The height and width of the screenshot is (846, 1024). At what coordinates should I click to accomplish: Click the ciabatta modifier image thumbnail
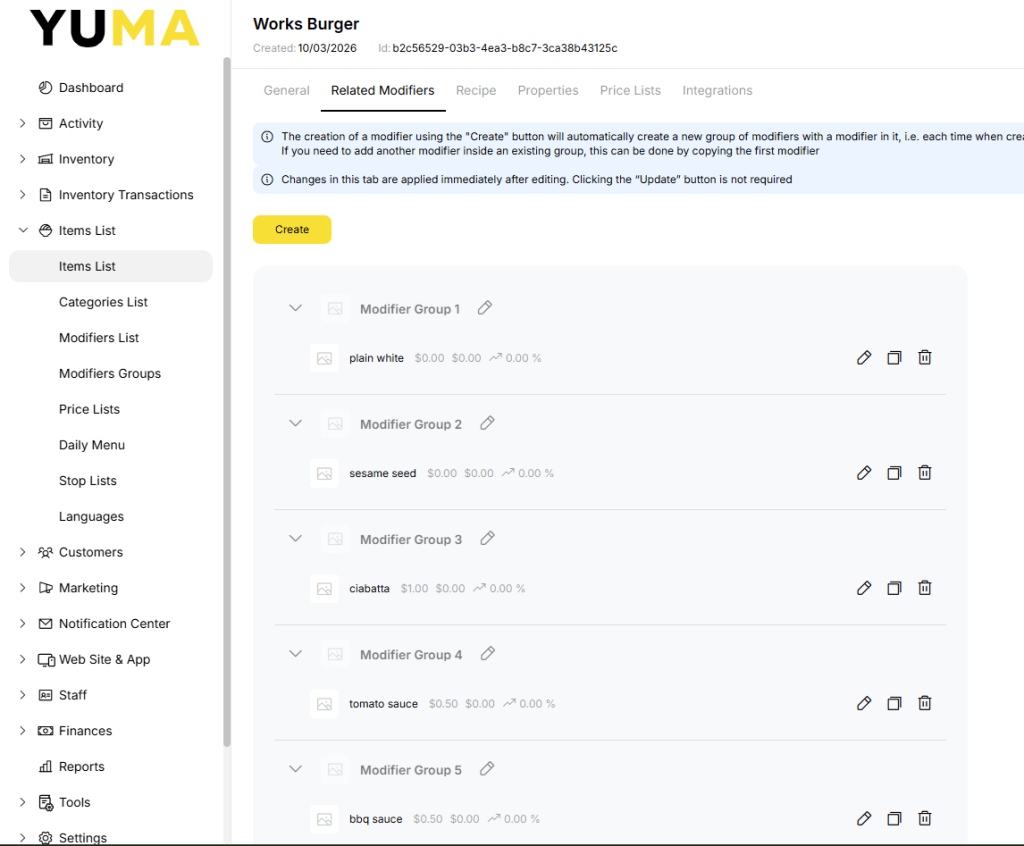pos(324,589)
